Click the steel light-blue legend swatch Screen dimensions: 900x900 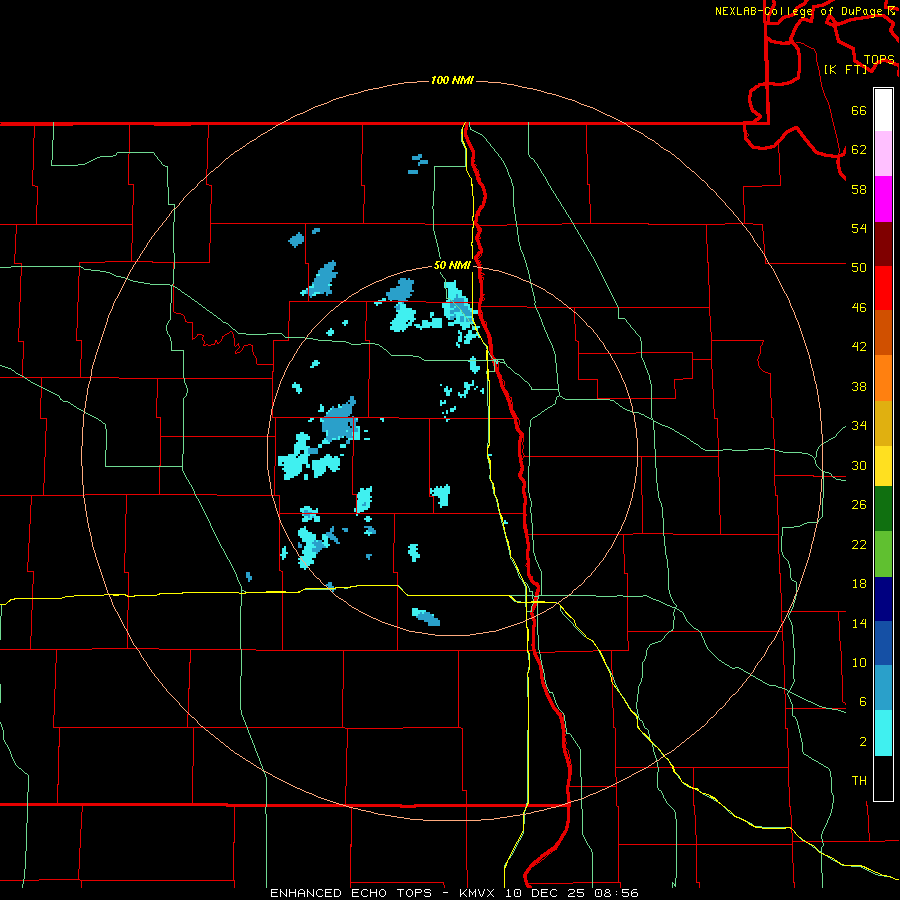[x=883, y=688]
